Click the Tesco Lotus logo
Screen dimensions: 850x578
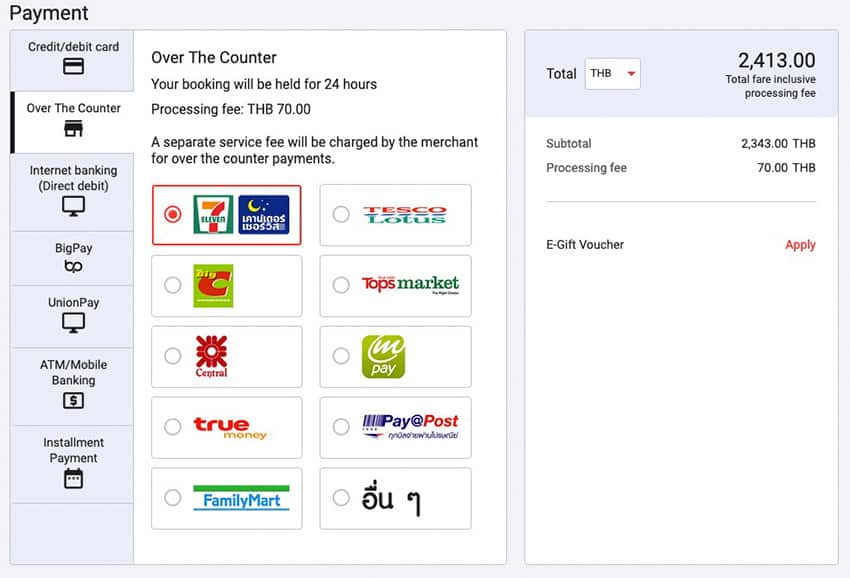pyautogui.click(x=404, y=215)
